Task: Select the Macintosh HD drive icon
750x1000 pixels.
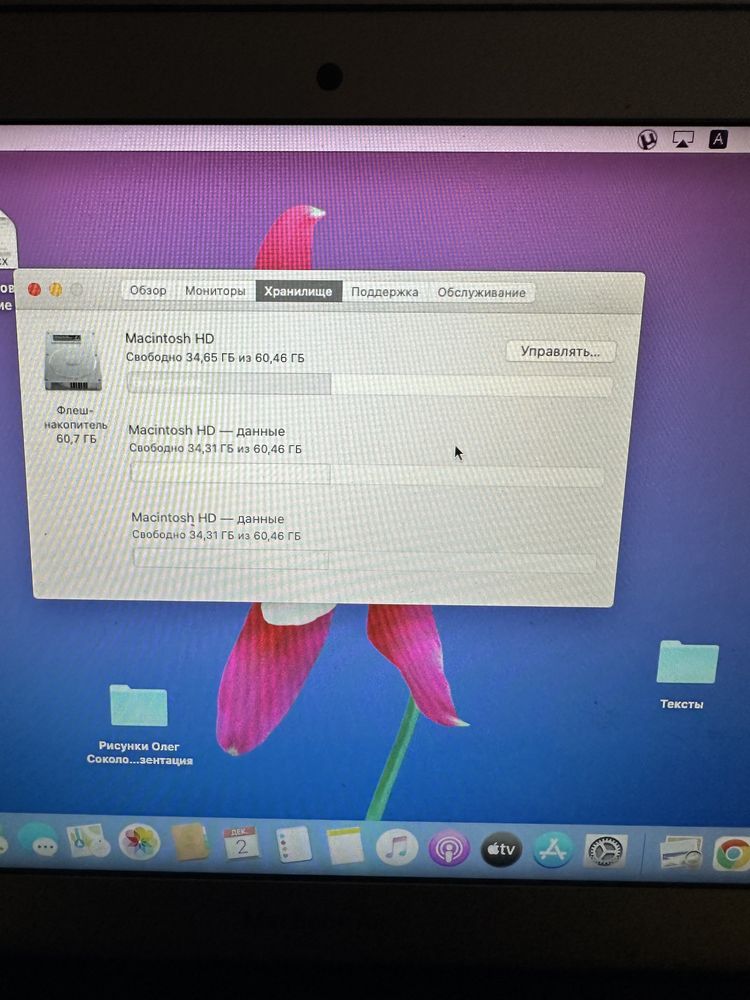Action: [73, 361]
